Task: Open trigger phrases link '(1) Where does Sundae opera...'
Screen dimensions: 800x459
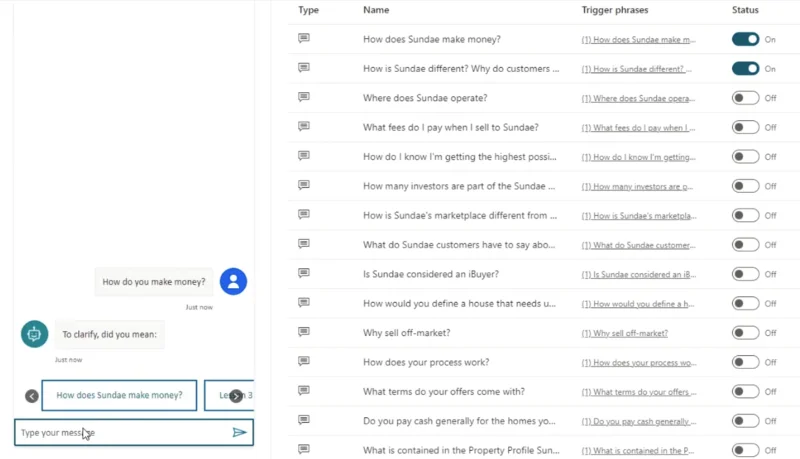Action: coord(638,98)
